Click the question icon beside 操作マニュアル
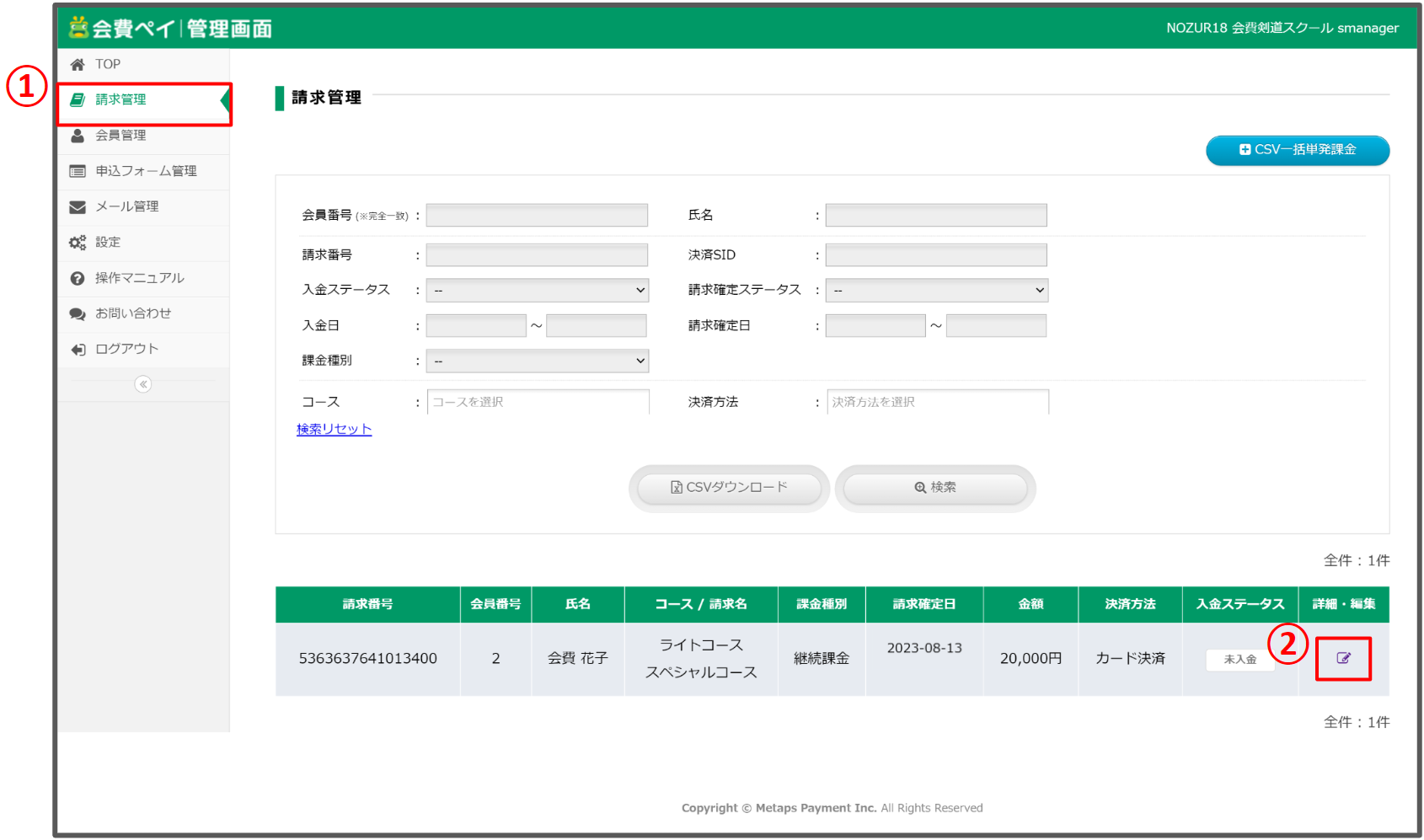 click(77, 278)
